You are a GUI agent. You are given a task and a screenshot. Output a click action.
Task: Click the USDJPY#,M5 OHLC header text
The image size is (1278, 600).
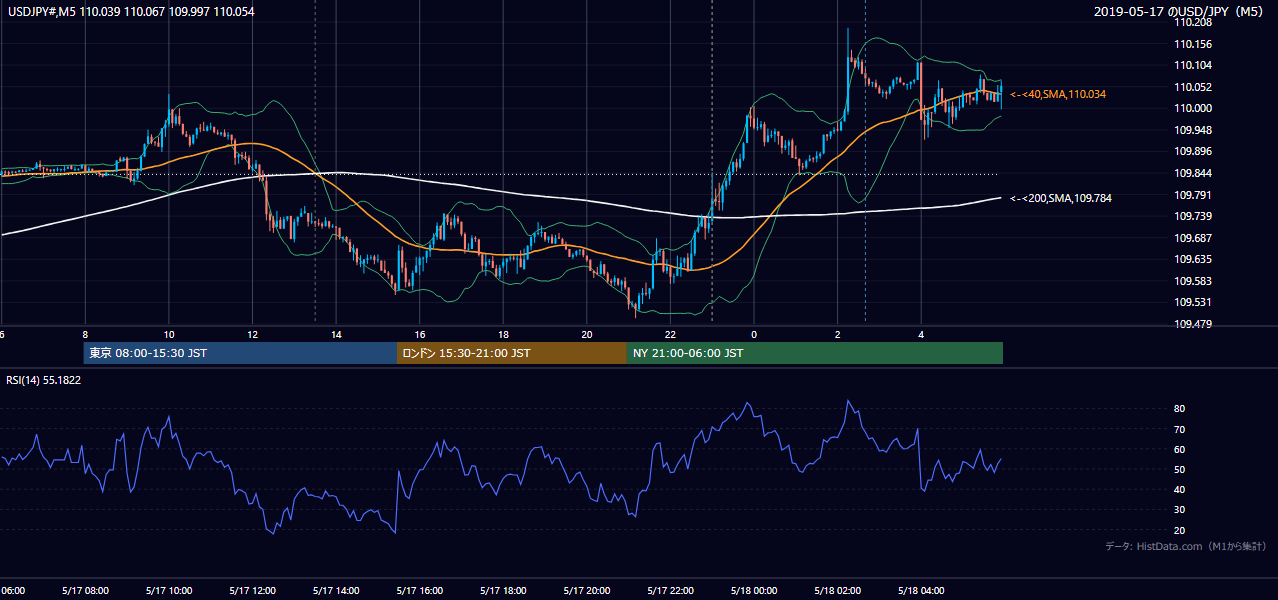tap(129, 11)
